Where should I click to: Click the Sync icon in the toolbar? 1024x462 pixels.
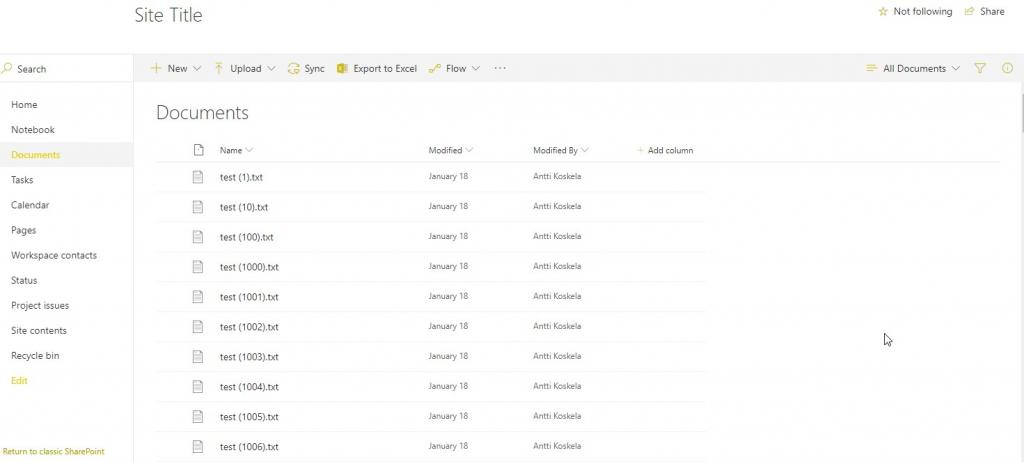pos(293,69)
